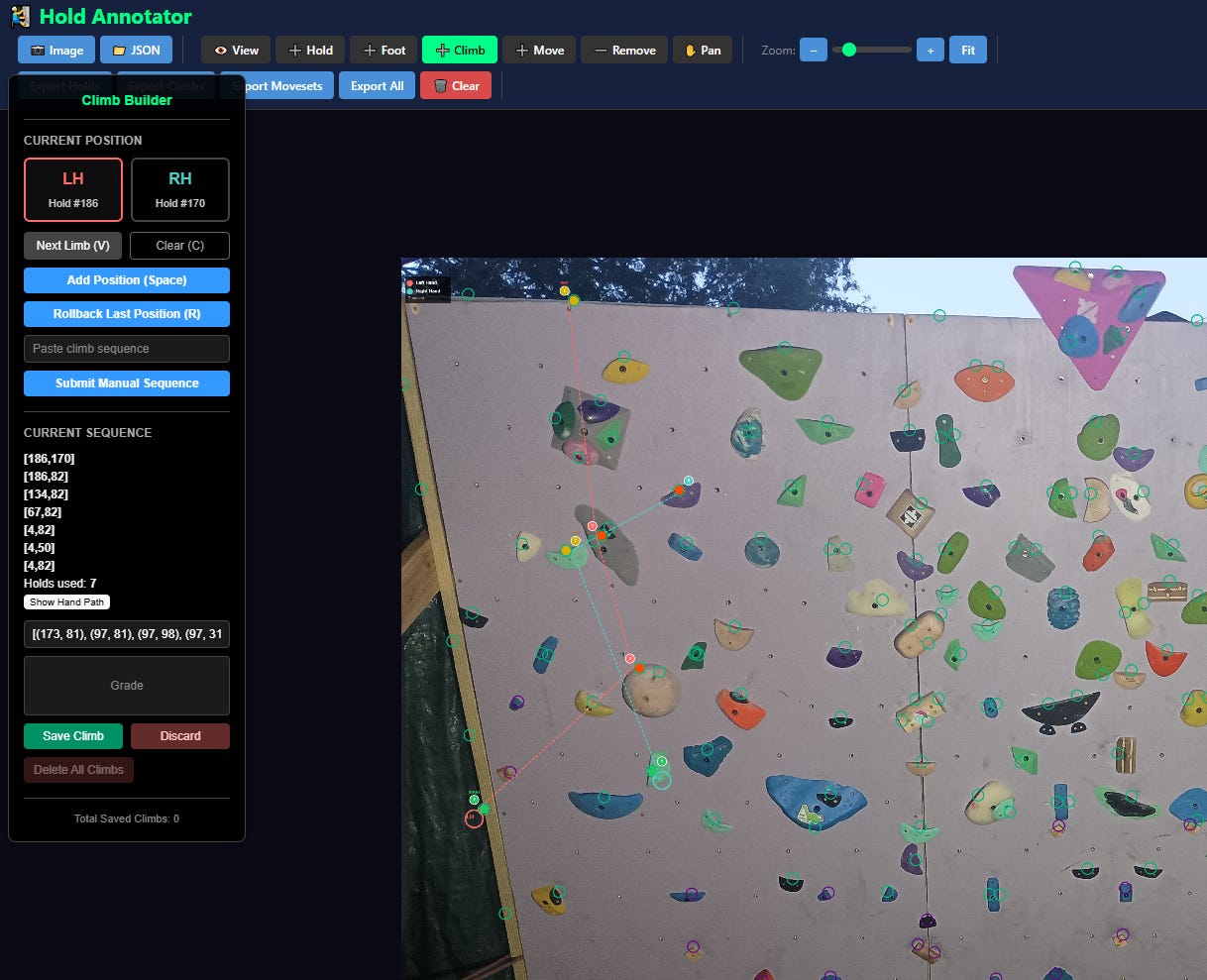Load a picture with the Image button
1207x980 pixels.
[56, 50]
